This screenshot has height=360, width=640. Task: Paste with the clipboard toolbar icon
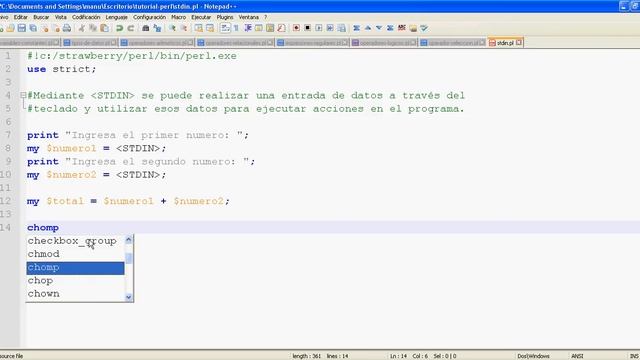click(x=104, y=28)
